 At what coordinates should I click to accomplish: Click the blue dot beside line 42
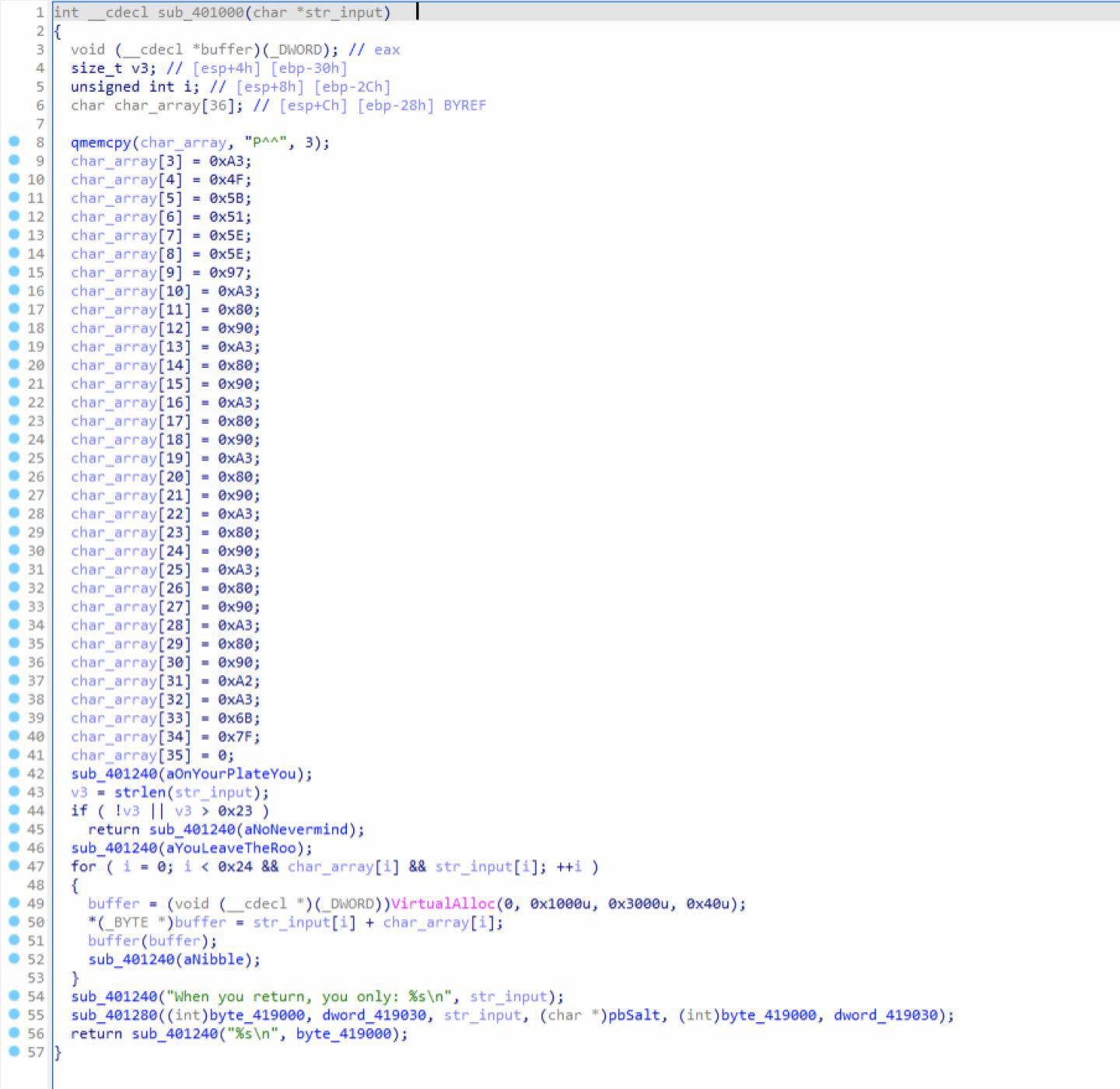click(14, 773)
